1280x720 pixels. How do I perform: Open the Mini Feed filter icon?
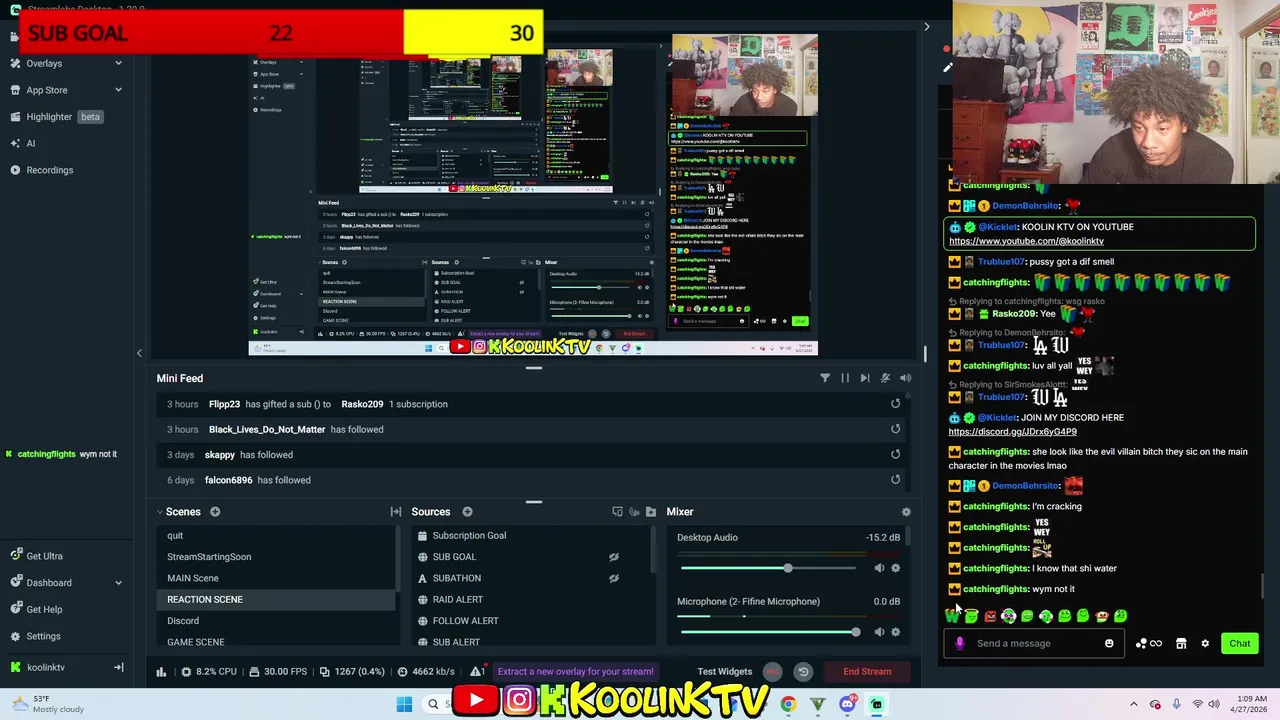[825, 378]
